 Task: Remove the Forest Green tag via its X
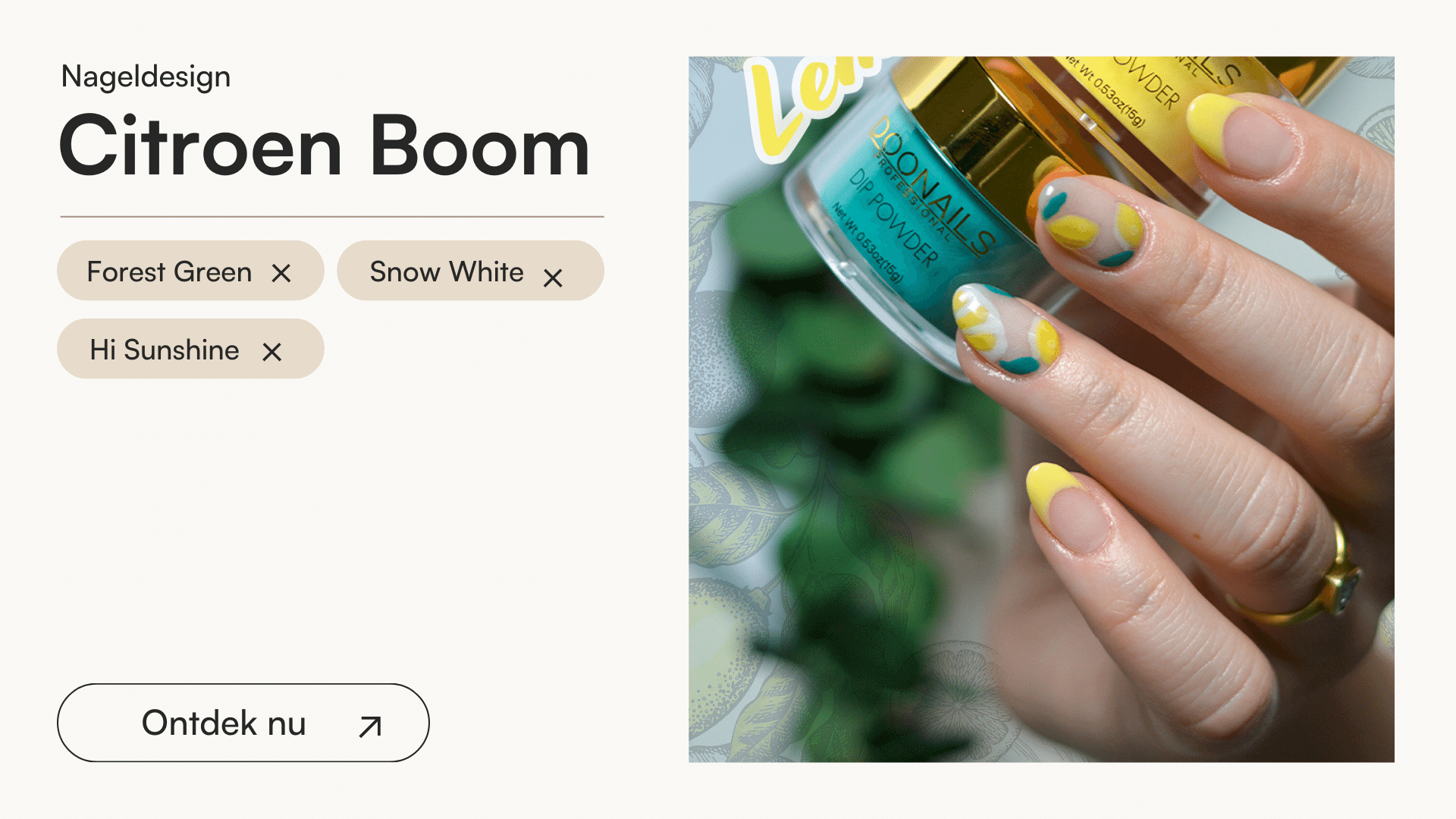point(281,273)
